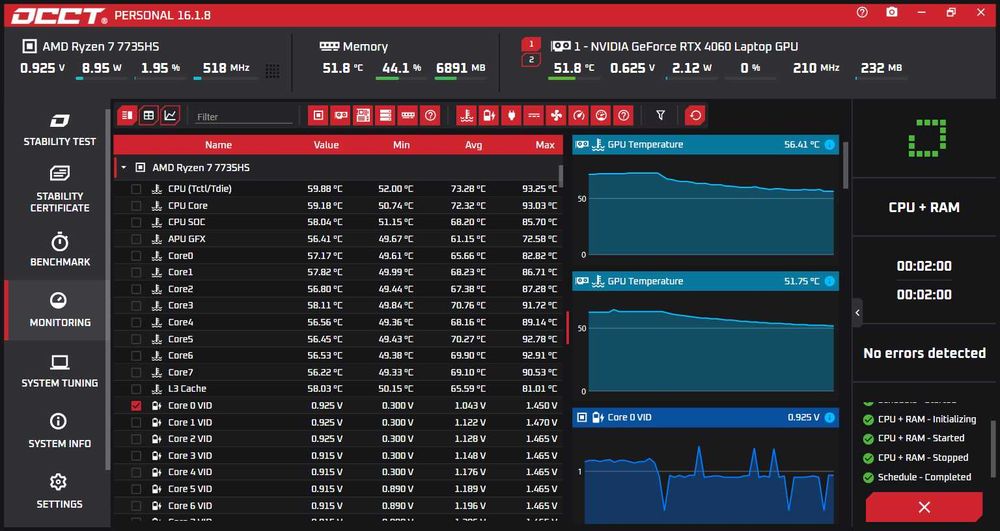Open the System Info section

point(59,432)
